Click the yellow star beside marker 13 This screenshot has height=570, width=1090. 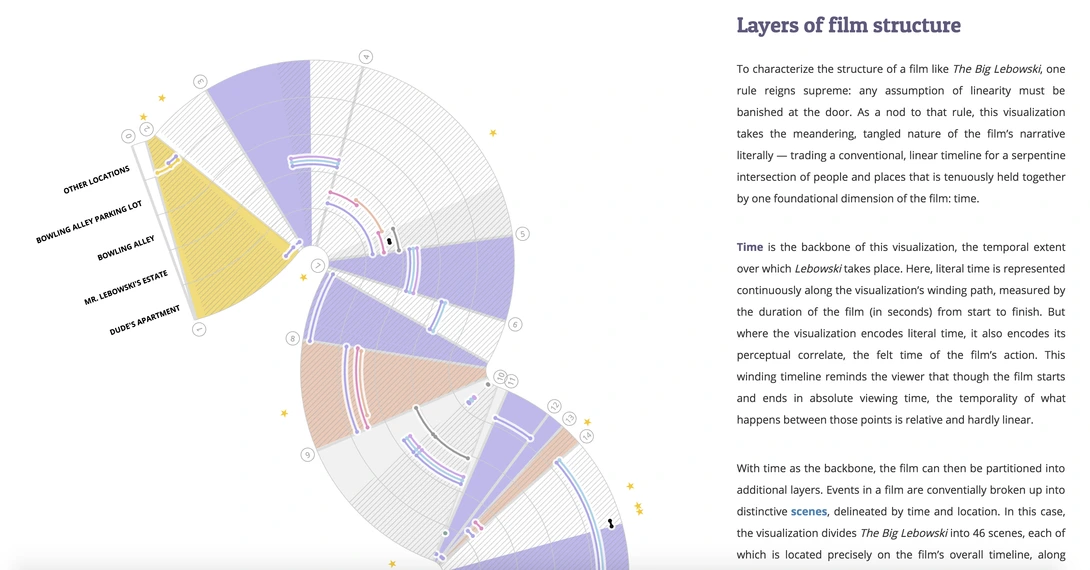tap(587, 422)
